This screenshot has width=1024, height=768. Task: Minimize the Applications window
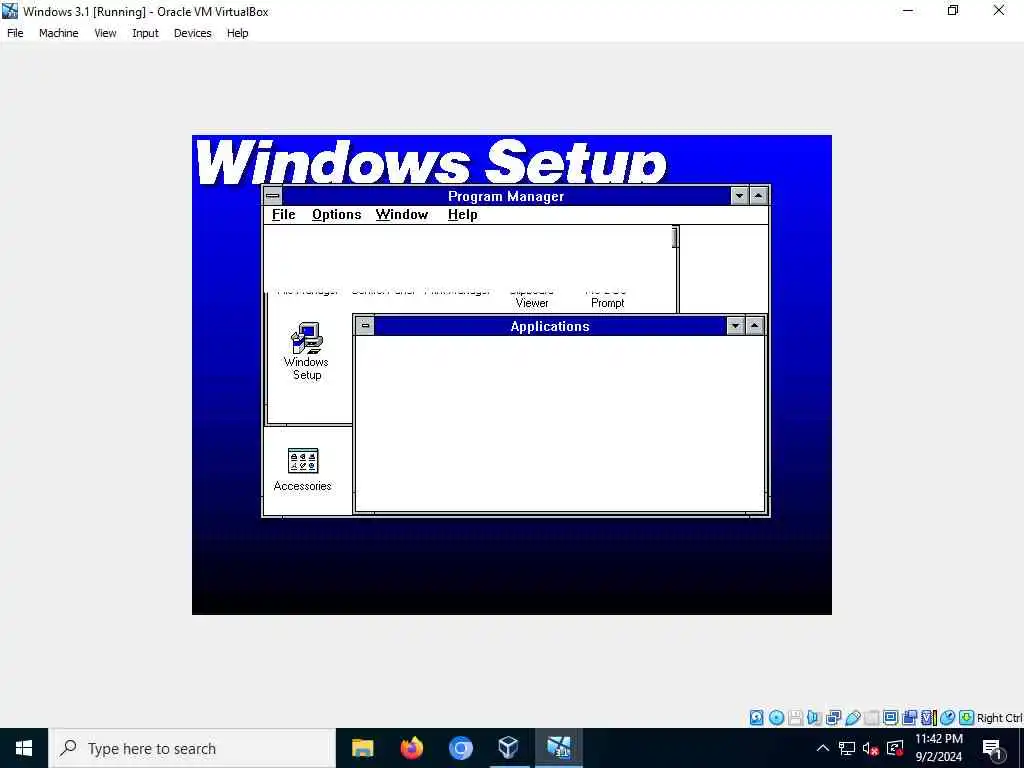(x=735, y=325)
